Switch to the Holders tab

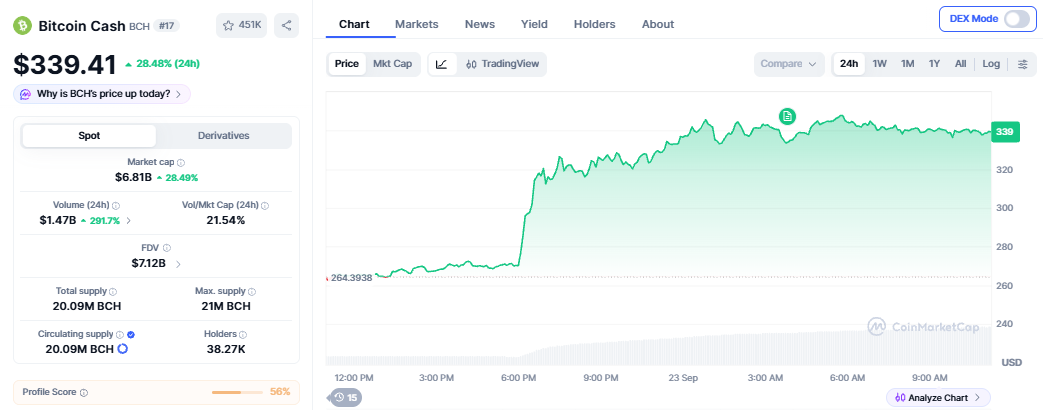(595, 24)
